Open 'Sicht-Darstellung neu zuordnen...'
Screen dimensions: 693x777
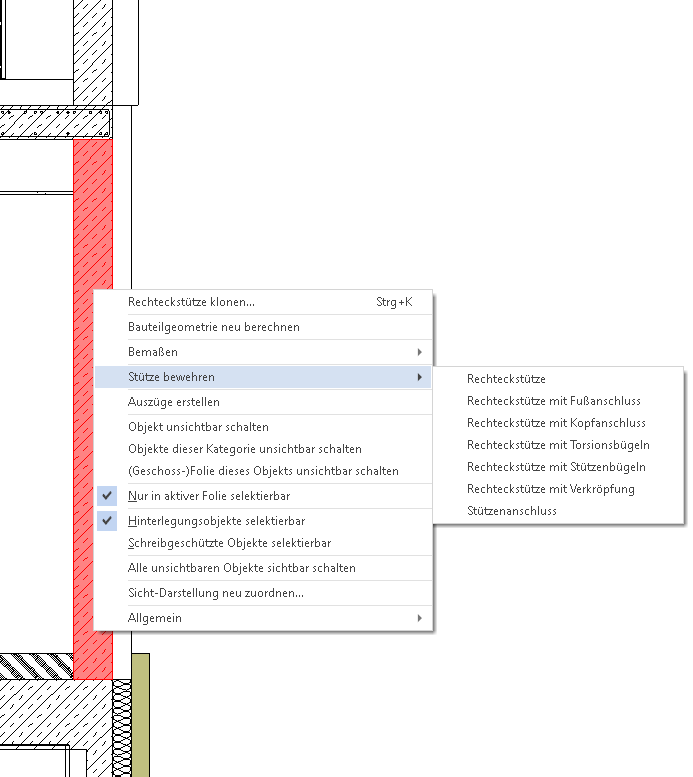point(263,593)
